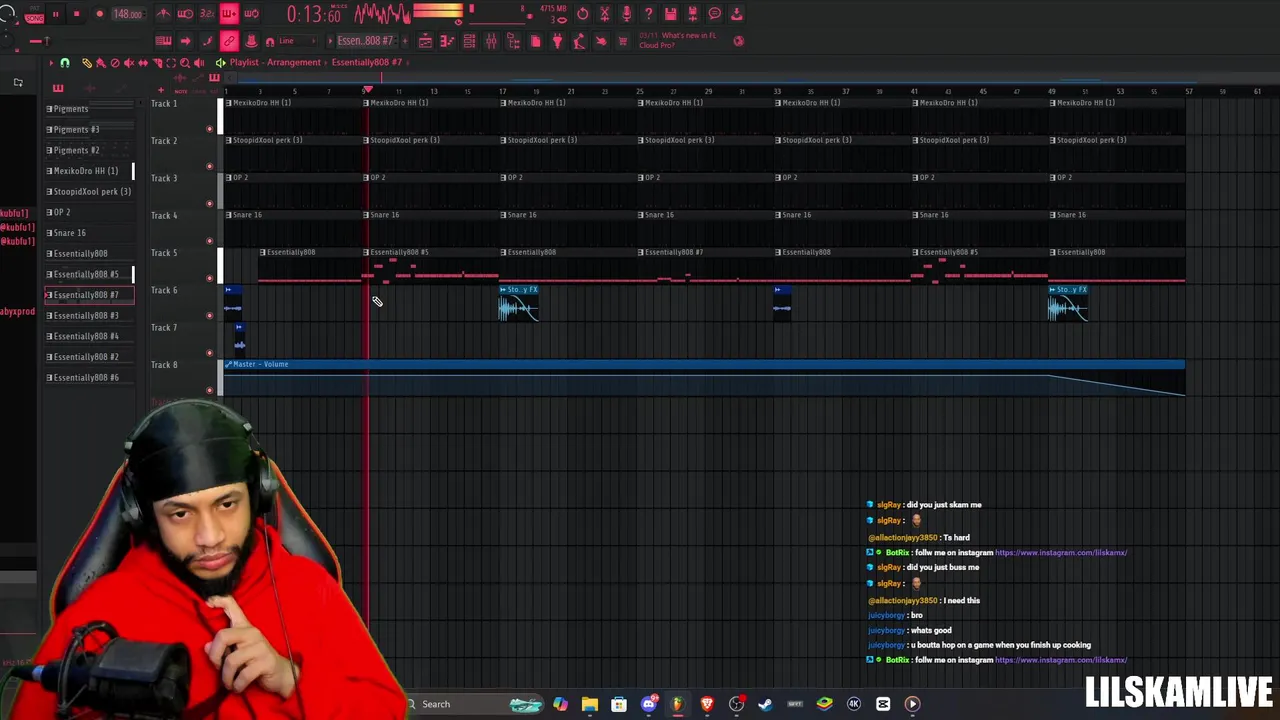Switch the PAT/SONG mode toggle
Screen dimensions: 1280x720
33,15
